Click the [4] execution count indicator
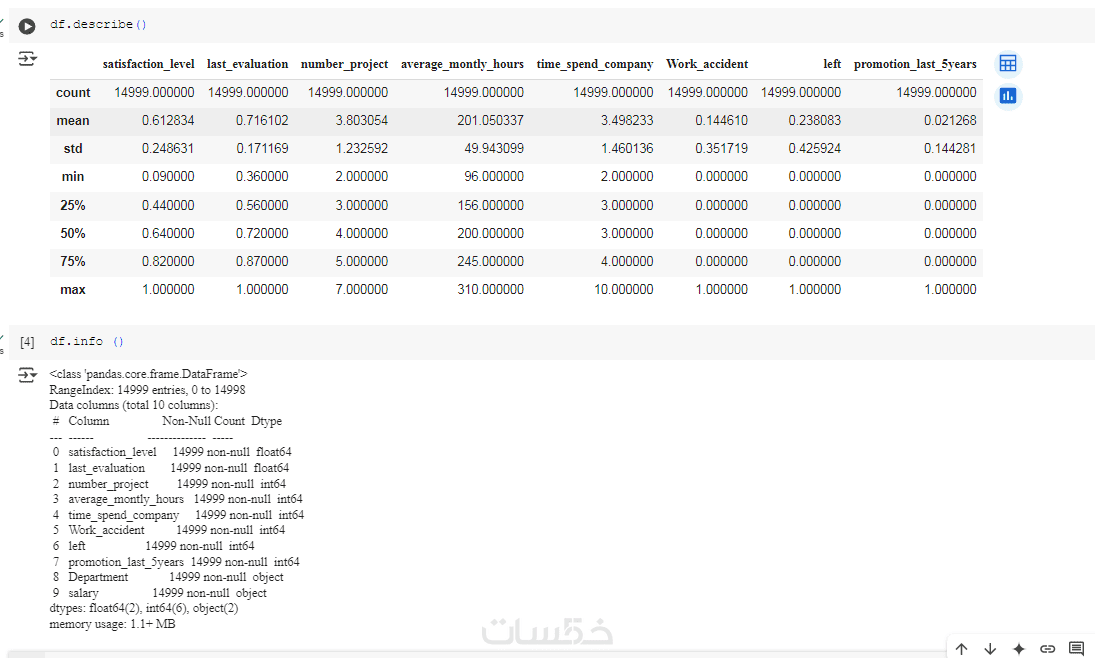The width and height of the screenshot is (1095, 658). [x=27, y=342]
